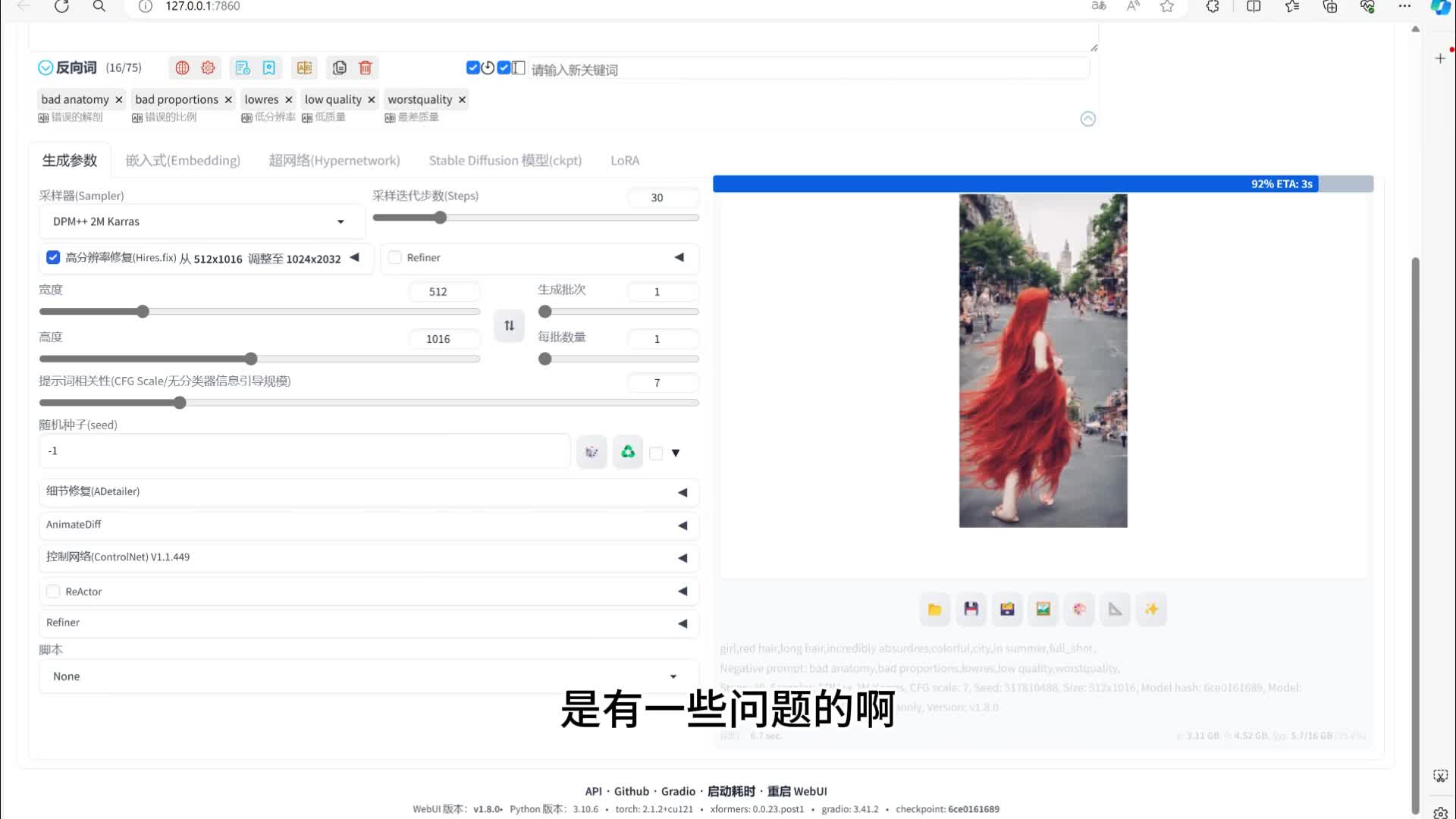1456x819 pixels.
Task: Click the seed input field showing -1
Action: (305, 451)
